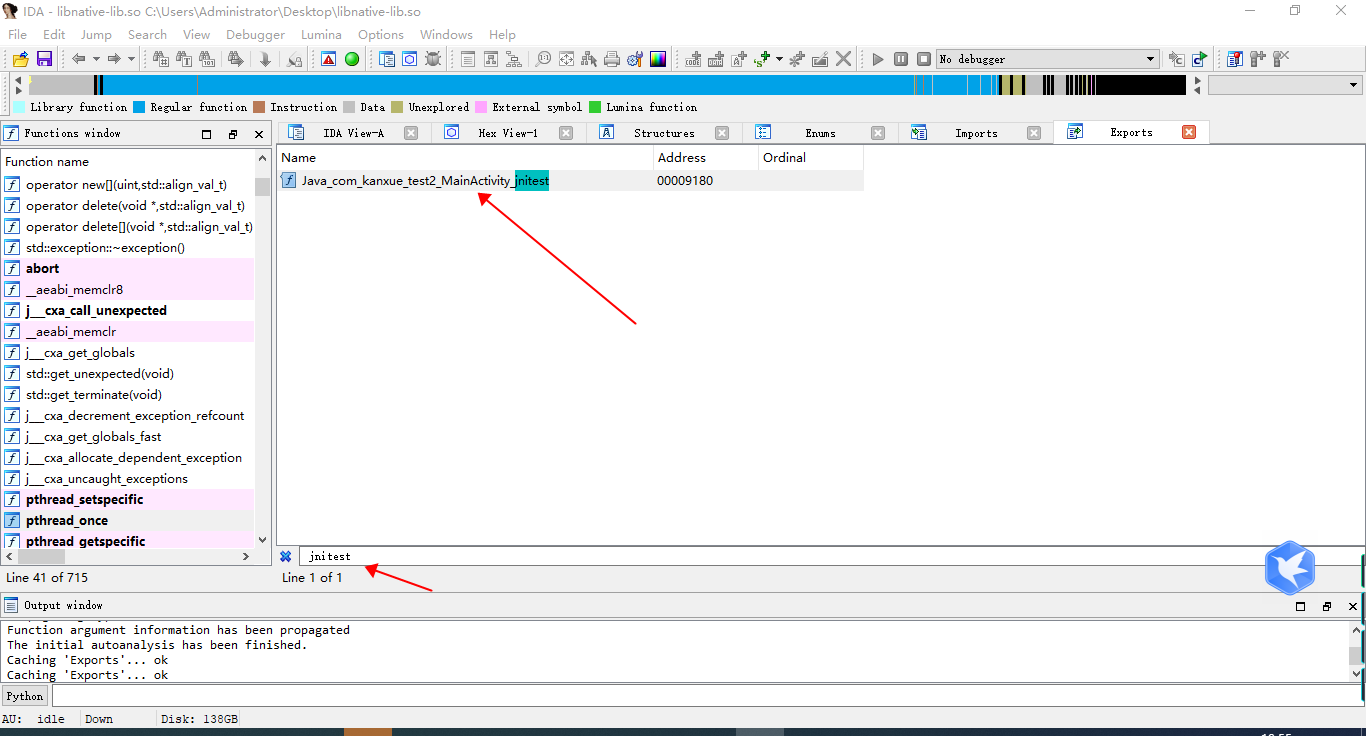This screenshot has width=1366, height=736.
Task: Click the stop process button
Action: click(x=924, y=59)
